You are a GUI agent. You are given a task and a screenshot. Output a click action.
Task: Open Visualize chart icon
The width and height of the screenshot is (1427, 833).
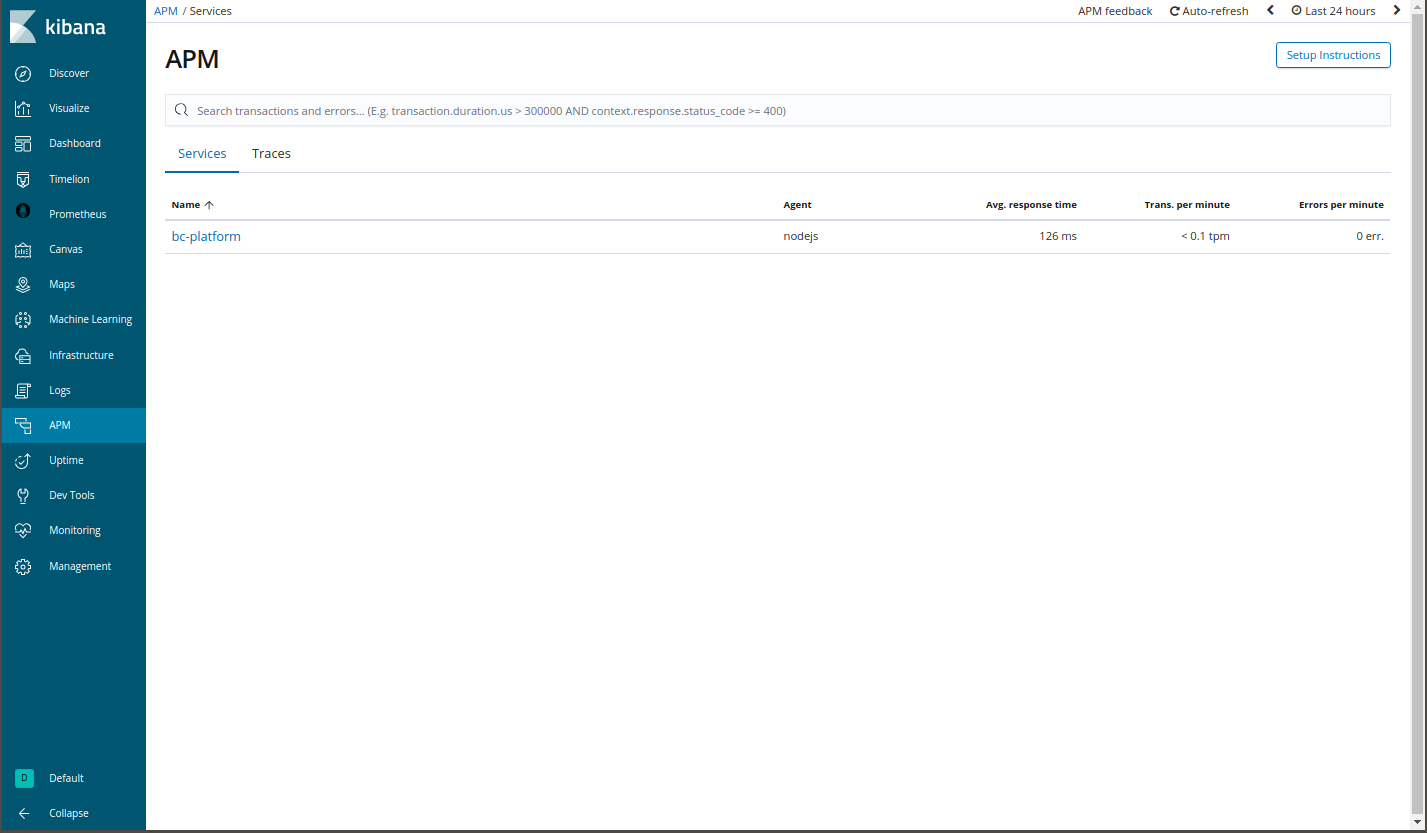pyautogui.click(x=24, y=108)
